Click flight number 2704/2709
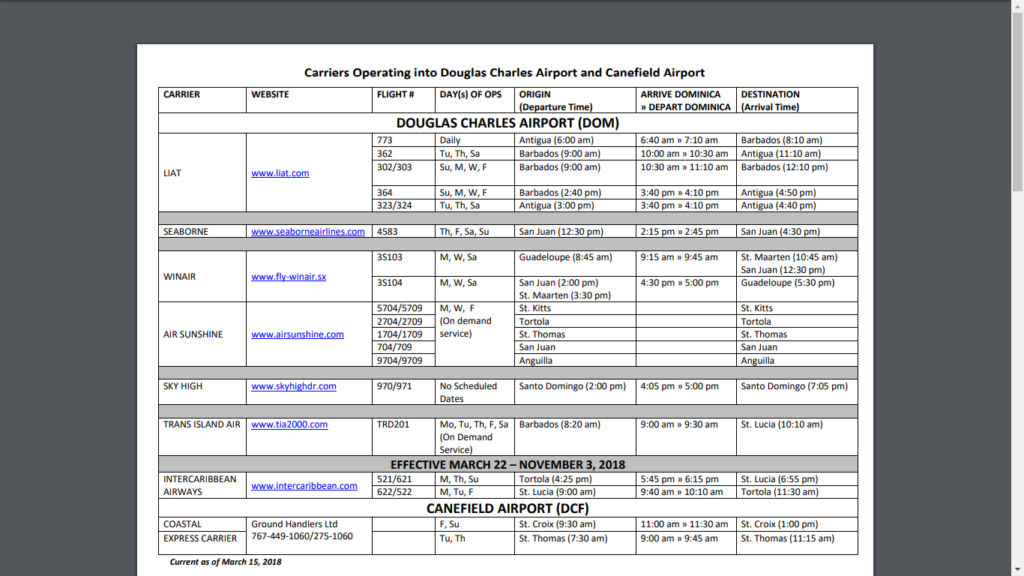The image size is (1024, 576). (400, 322)
